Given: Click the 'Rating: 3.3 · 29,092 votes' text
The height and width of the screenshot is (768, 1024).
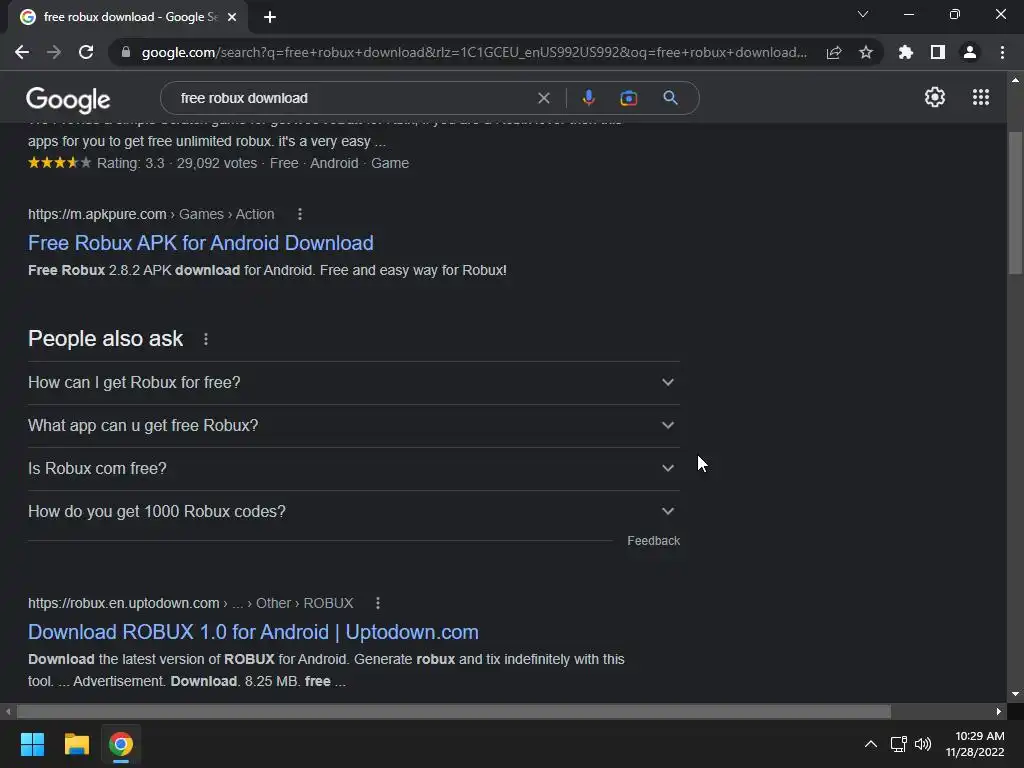Looking at the screenshot, I should click(x=177, y=163).
